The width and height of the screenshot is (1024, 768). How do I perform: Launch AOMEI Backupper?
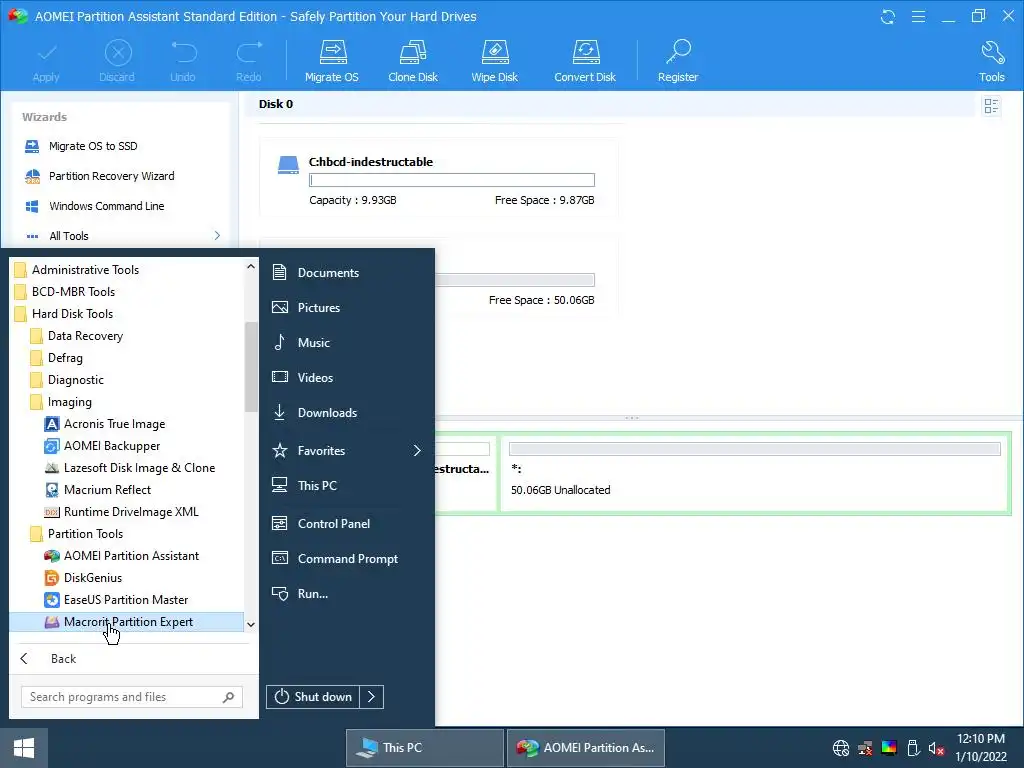point(112,446)
